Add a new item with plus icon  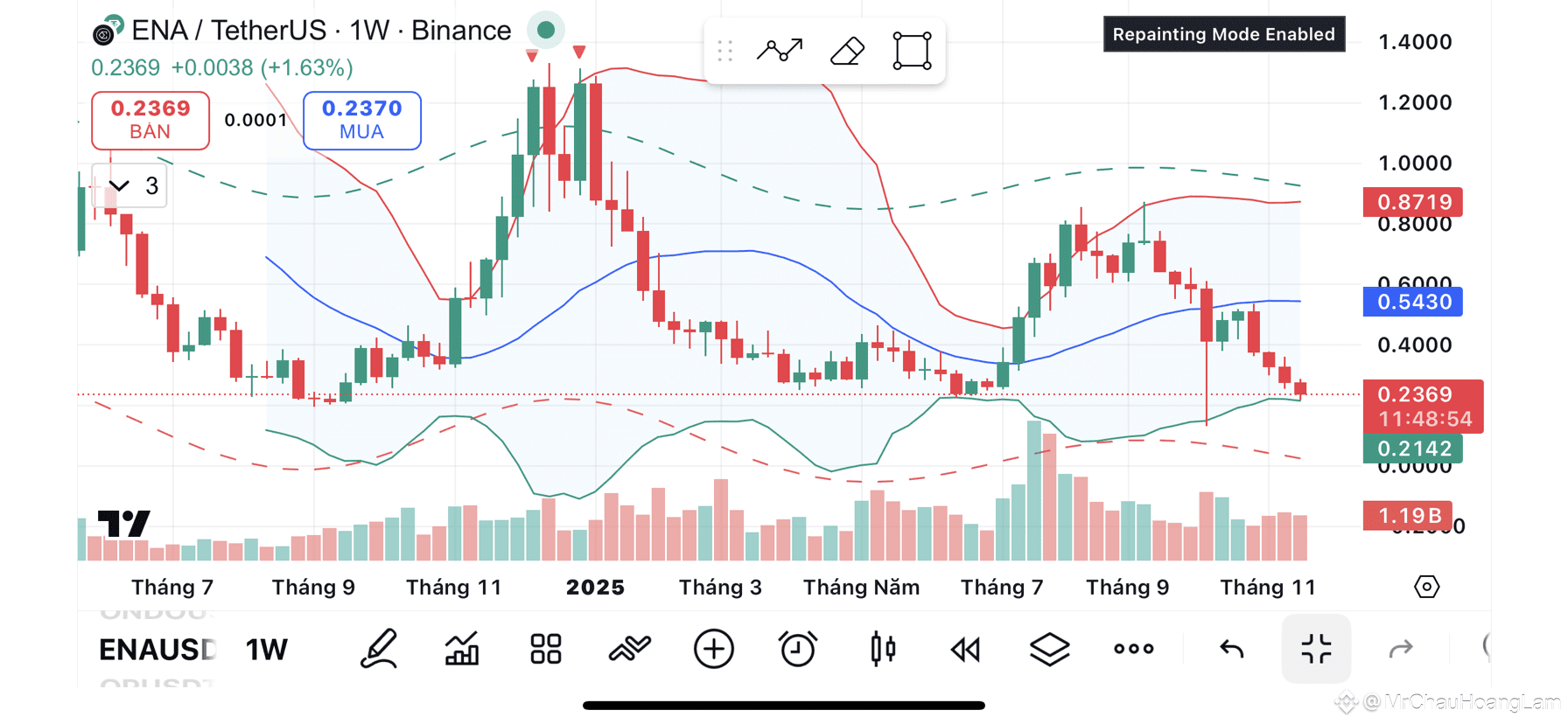coord(714,649)
